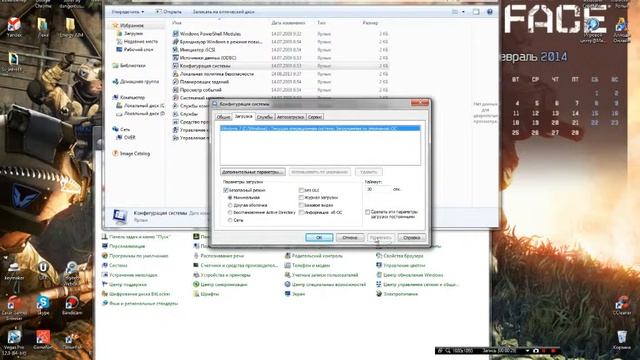Click Открыть in the Explorer toolbar
This screenshot has width=640, height=360.
(x=168, y=12)
